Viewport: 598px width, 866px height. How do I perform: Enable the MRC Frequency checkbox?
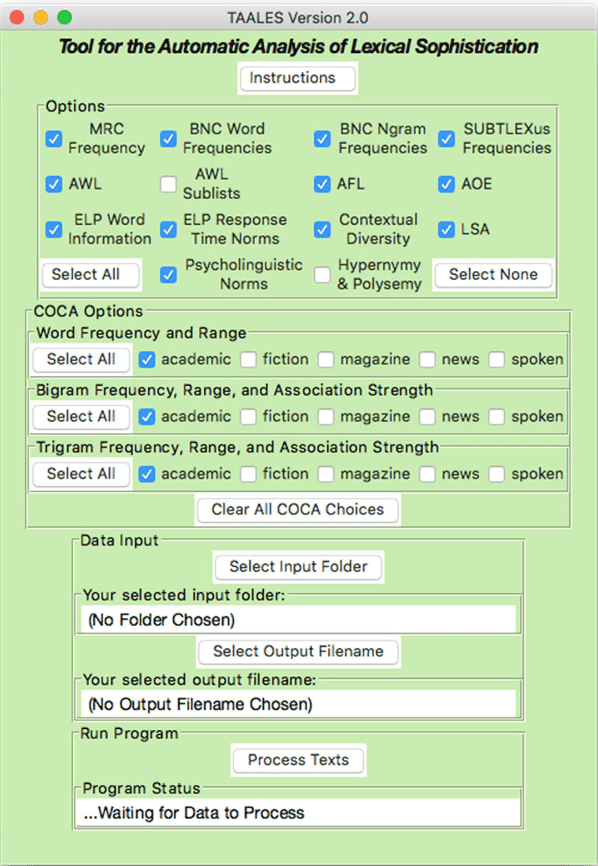(53, 139)
